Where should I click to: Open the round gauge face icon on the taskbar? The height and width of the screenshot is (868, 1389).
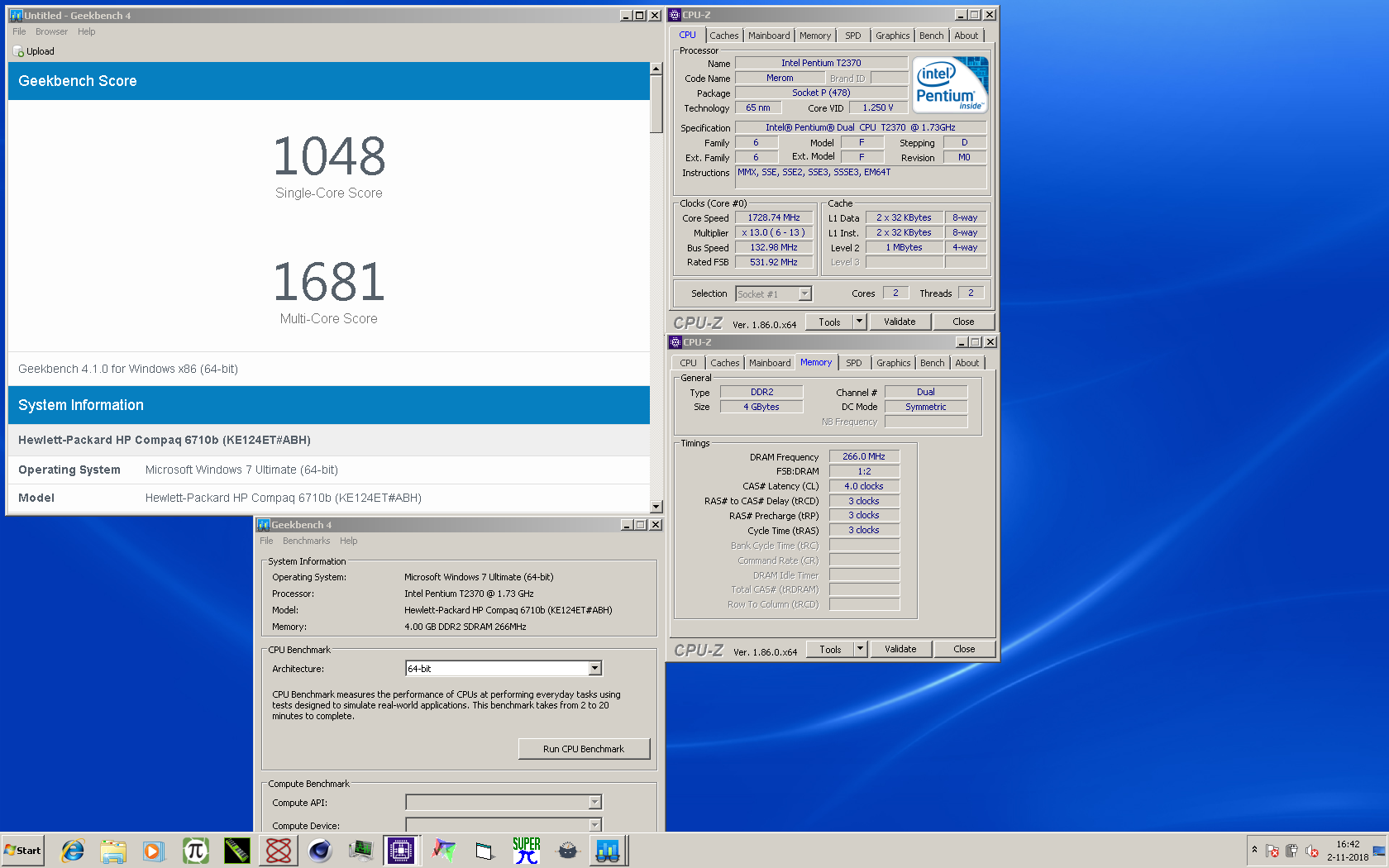(567, 850)
